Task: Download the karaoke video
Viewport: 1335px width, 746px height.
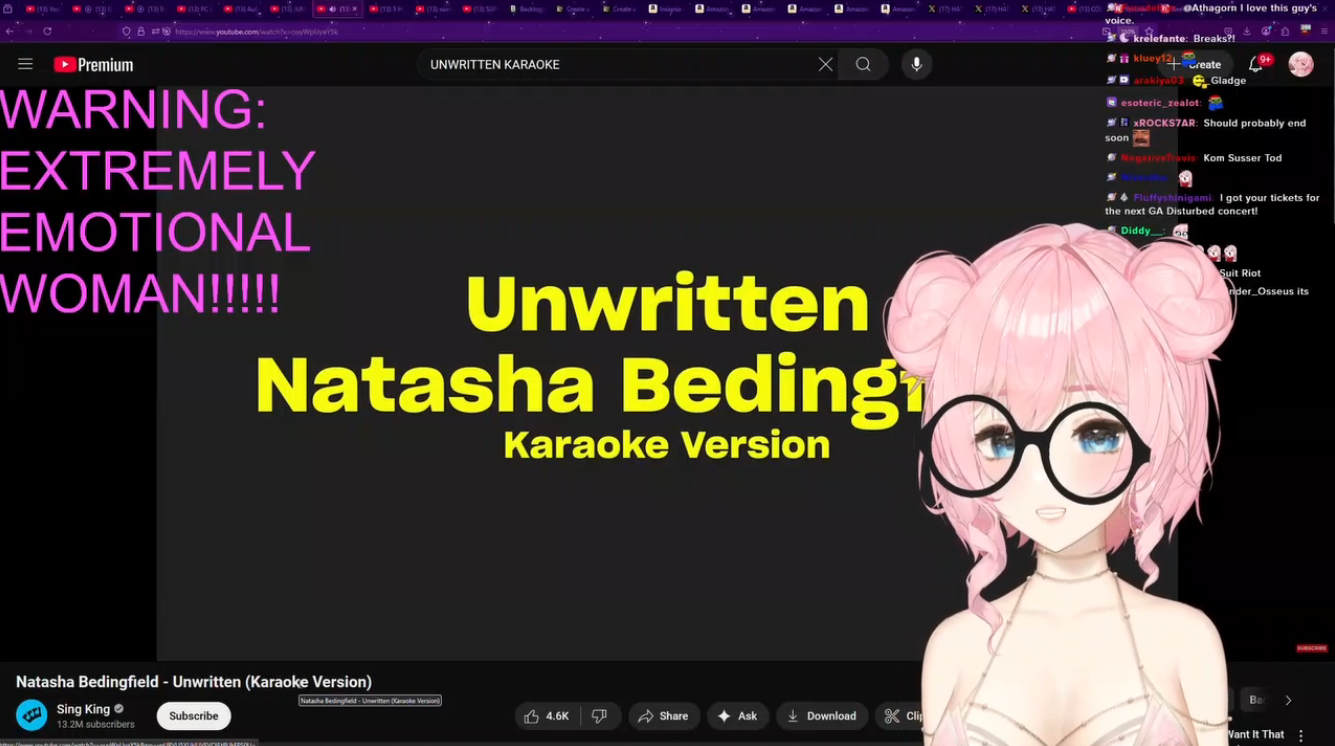Action: (x=821, y=716)
